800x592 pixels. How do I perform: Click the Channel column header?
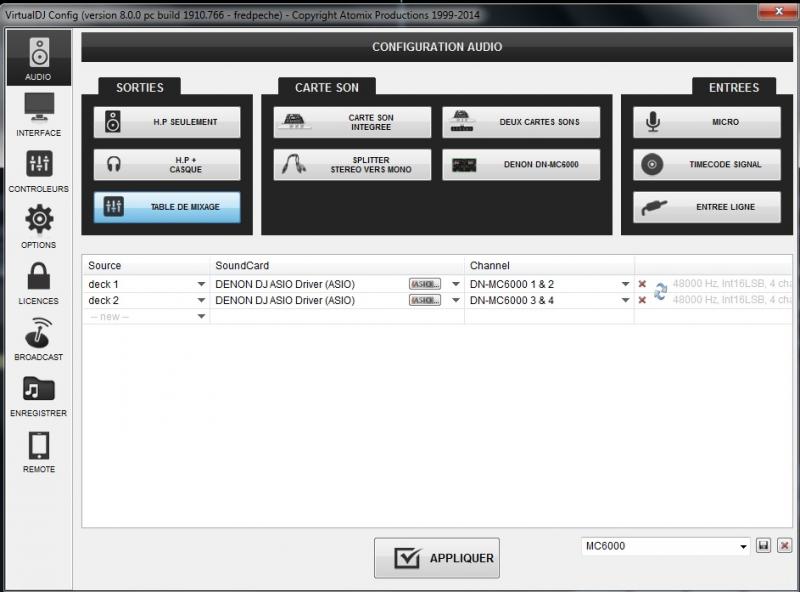(x=549, y=265)
